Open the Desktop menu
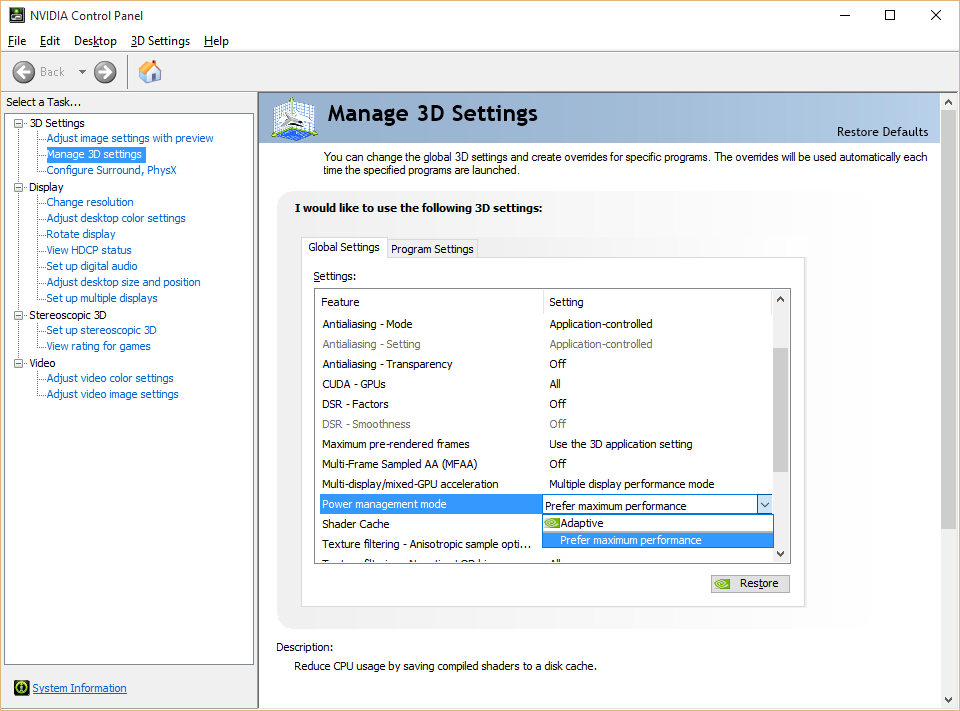Viewport: 960px width, 711px height. (x=95, y=41)
